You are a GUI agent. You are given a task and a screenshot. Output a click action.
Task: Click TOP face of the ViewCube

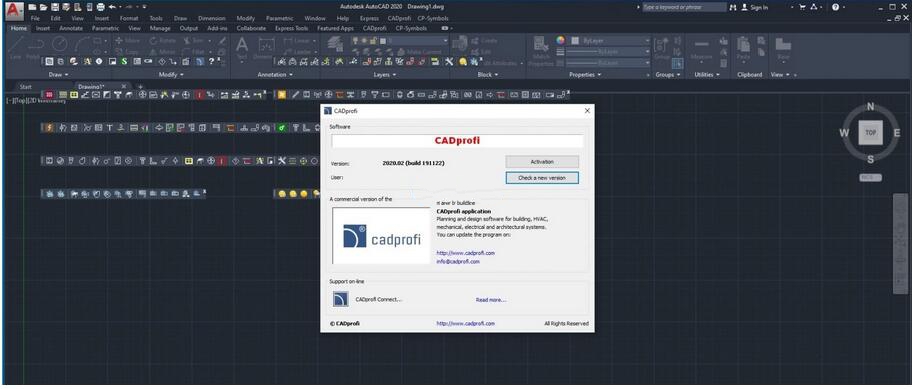tap(870, 133)
